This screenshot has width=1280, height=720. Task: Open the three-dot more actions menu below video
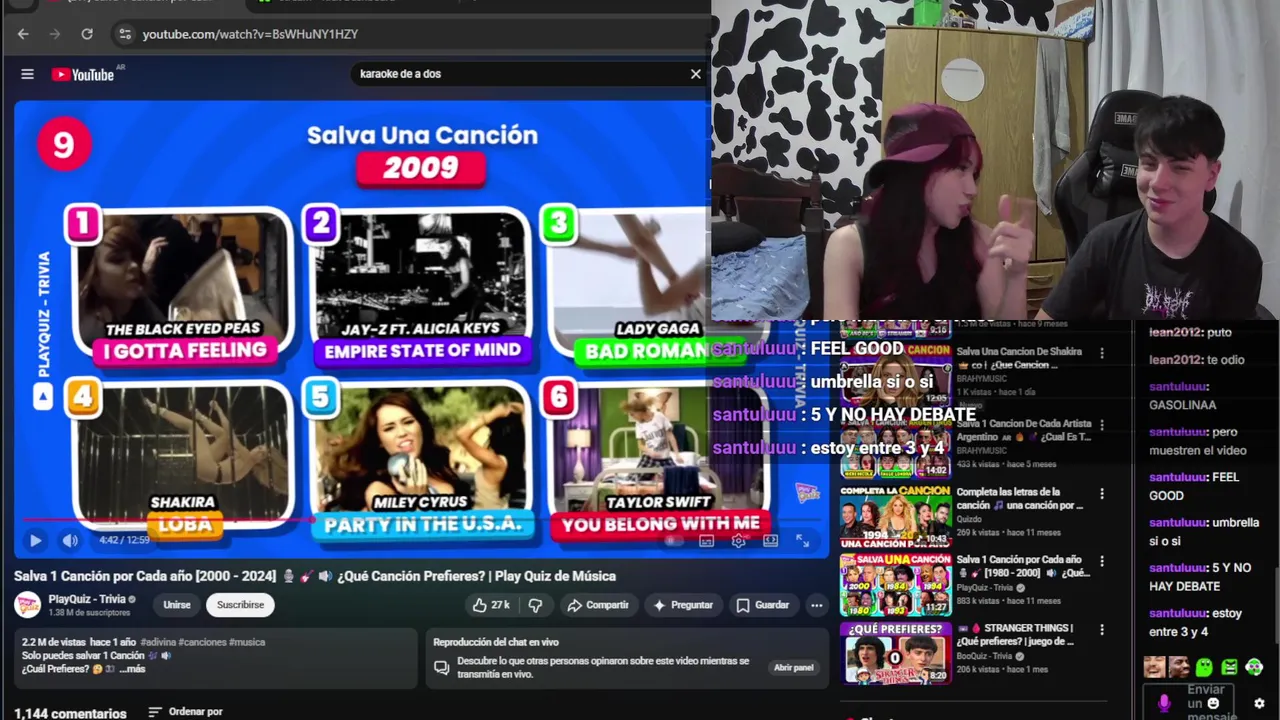(817, 605)
